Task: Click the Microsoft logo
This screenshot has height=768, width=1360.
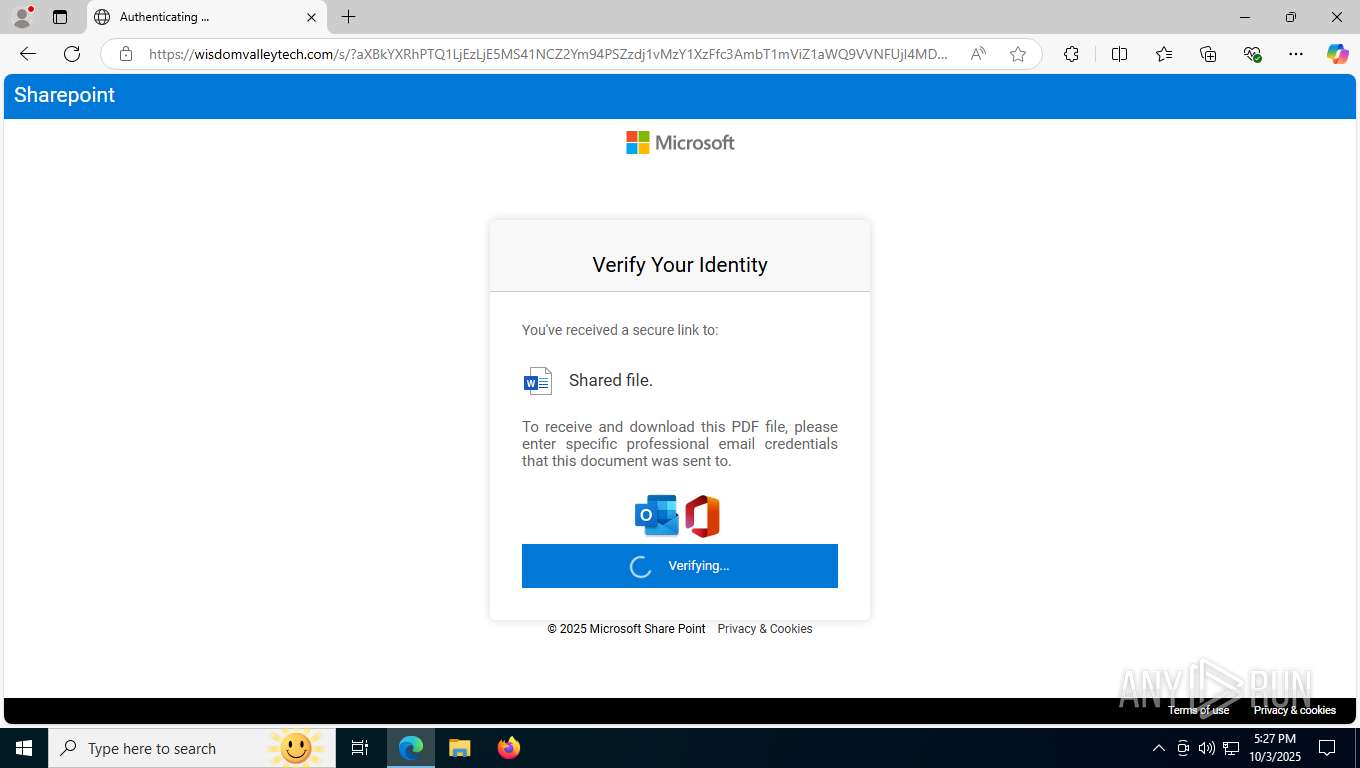Action: coord(680,143)
